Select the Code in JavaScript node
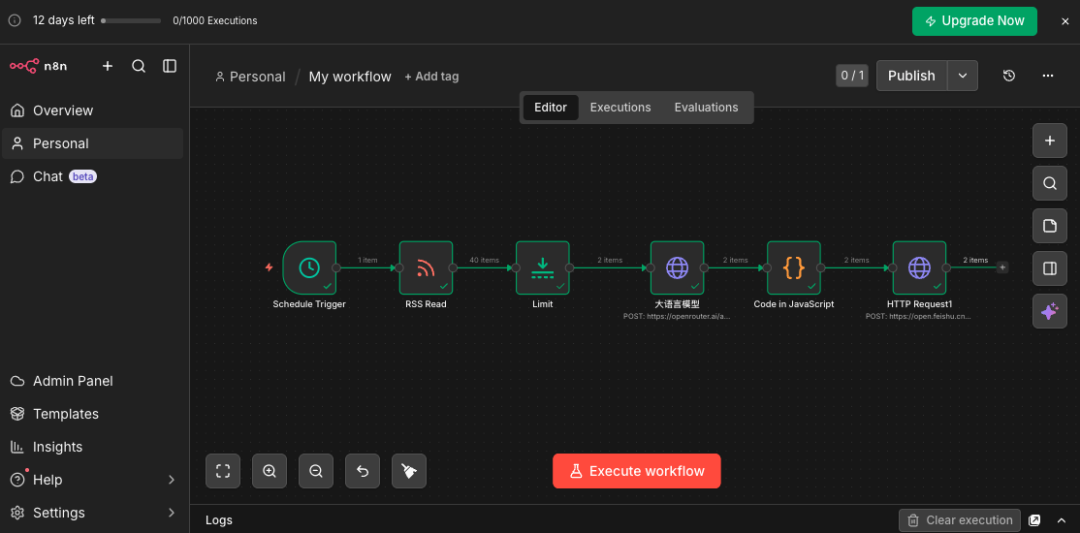This screenshot has height=533, width=1080. coord(793,268)
